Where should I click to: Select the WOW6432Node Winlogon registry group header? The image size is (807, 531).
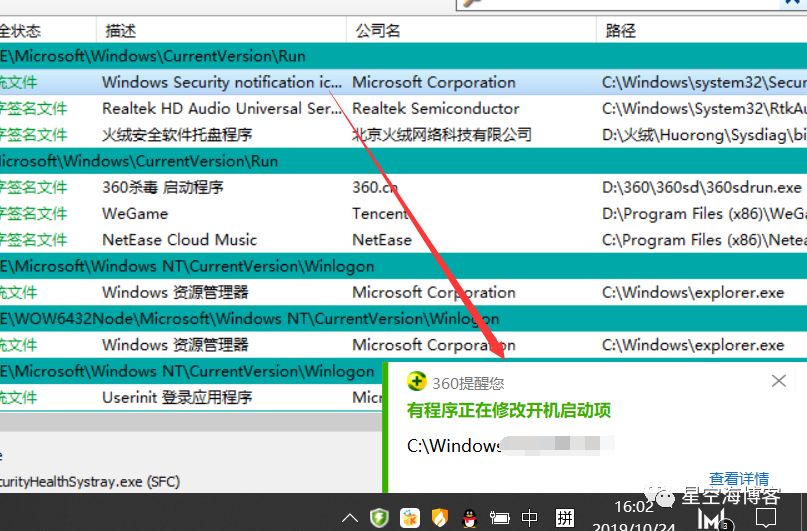tap(404, 318)
